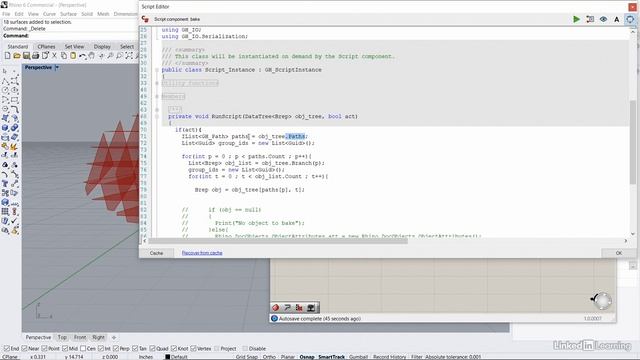Open the Surface menu in Rhino
640x360 pixels.
click(x=68, y=14)
